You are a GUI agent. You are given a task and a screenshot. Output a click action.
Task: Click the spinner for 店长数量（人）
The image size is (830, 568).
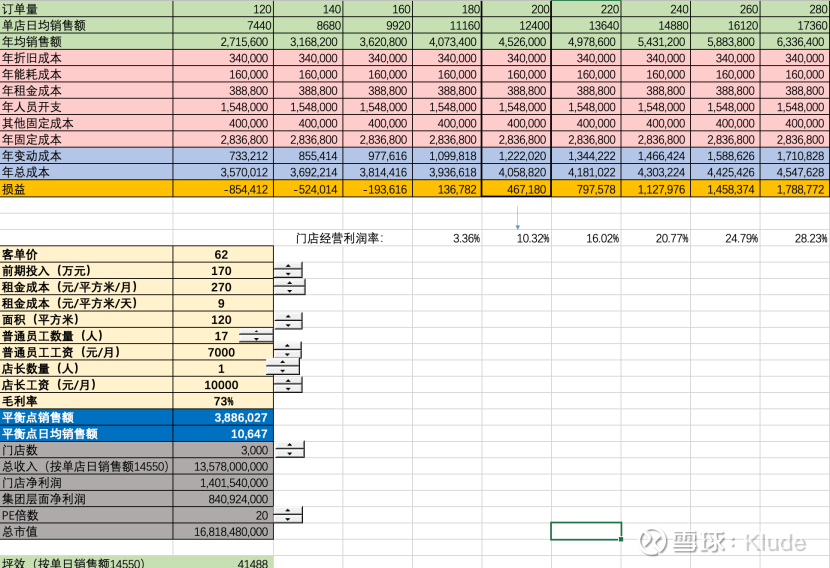pos(283,367)
